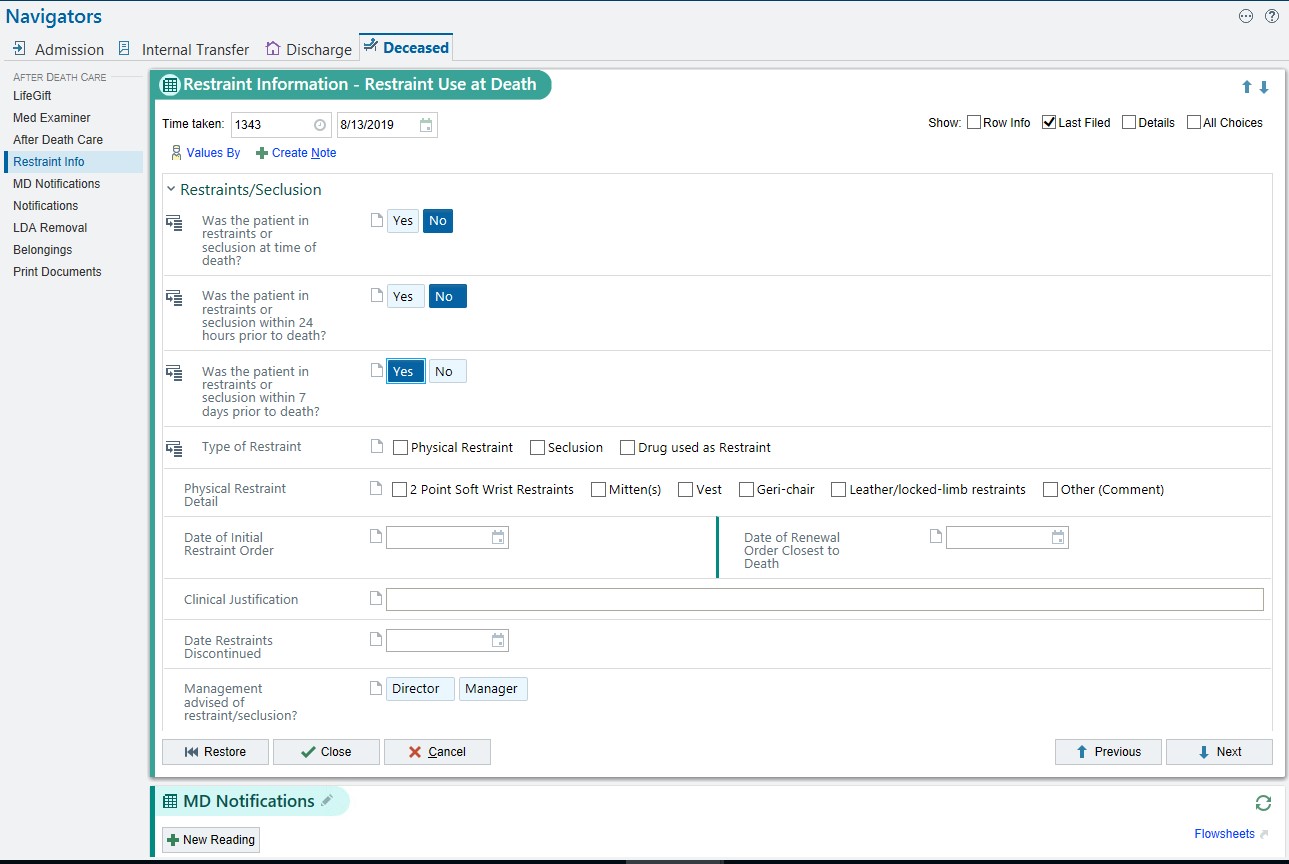
Task: Click the Create Note link
Action: [296, 153]
